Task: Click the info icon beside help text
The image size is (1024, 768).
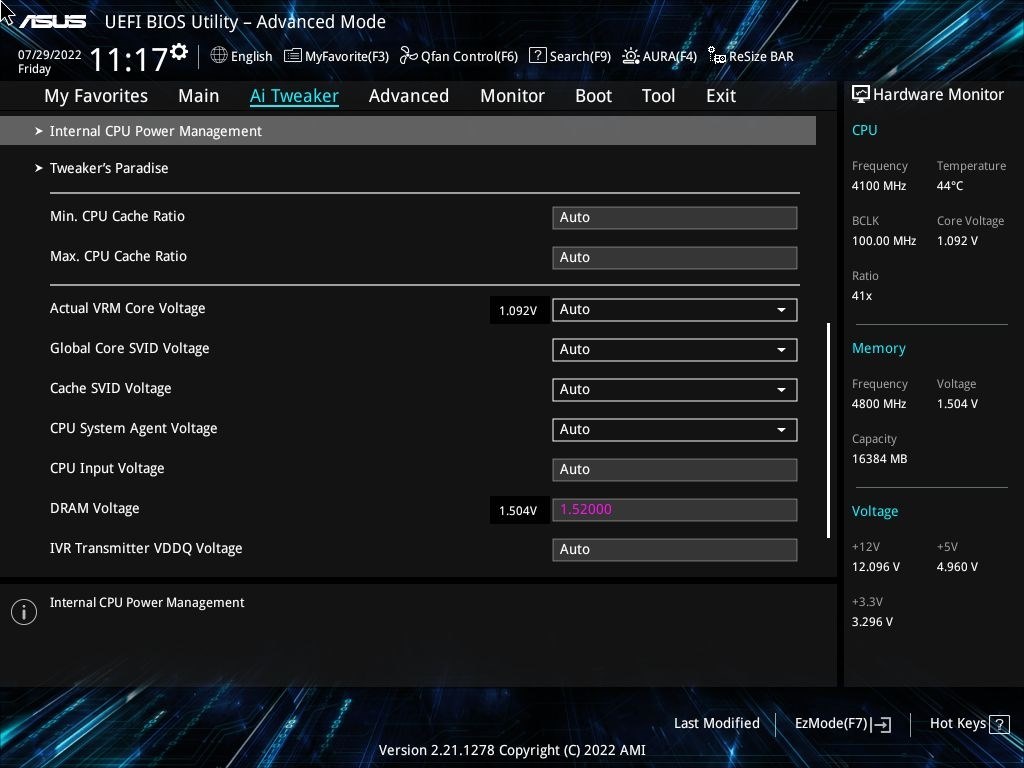Action: click(x=24, y=612)
